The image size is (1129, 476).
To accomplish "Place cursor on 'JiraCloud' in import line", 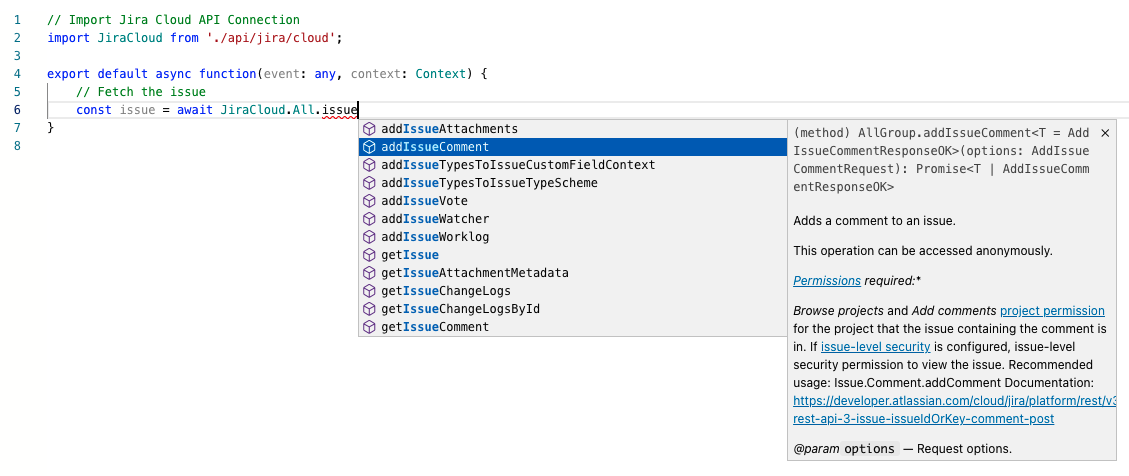I will pyautogui.click(x=130, y=38).
